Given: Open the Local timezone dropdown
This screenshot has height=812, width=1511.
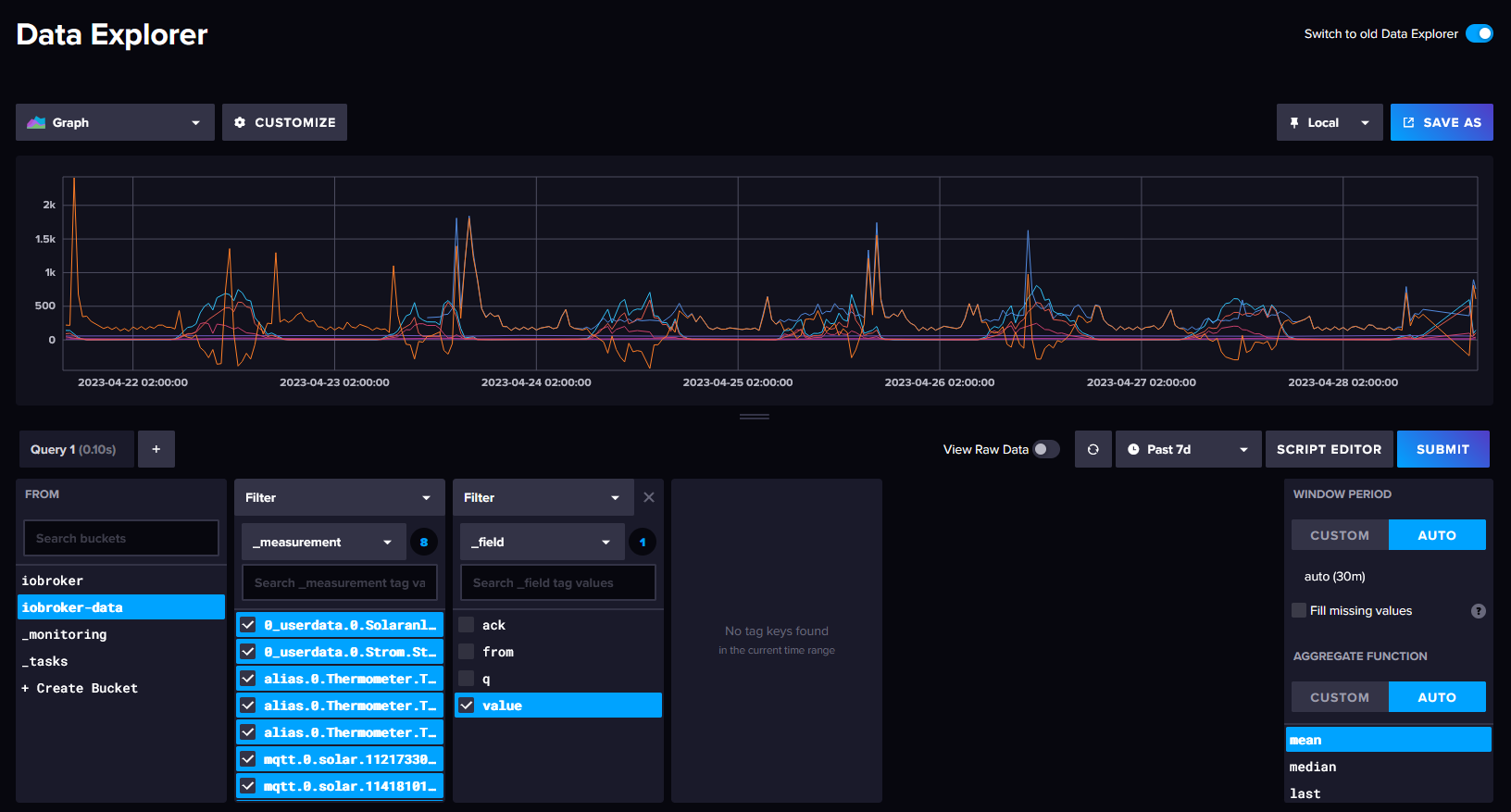Looking at the screenshot, I should pyautogui.click(x=1330, y=122).
